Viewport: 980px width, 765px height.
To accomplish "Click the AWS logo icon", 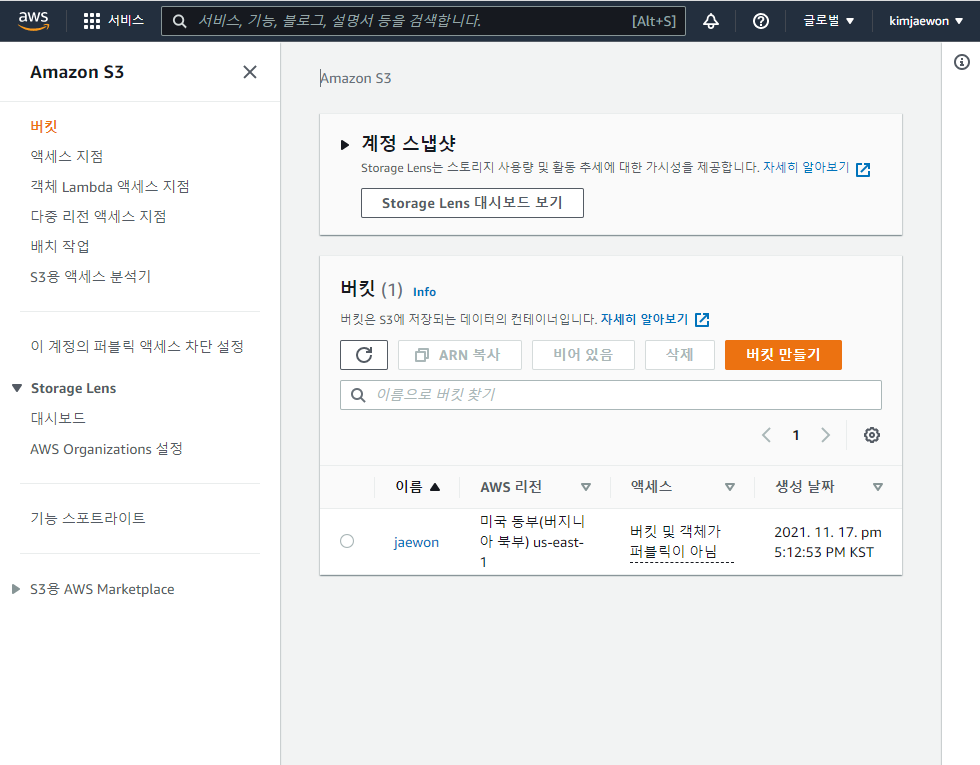I will [33, 20].
